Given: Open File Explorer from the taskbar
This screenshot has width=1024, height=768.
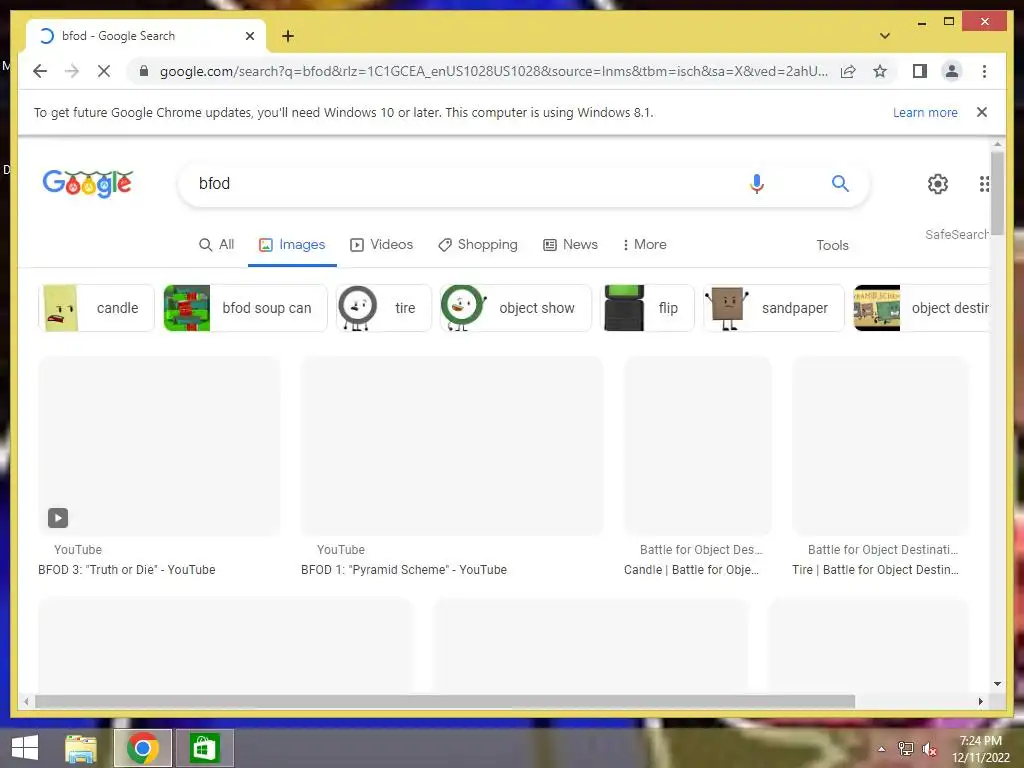Looking at the screenshot, I should point(81,748).
